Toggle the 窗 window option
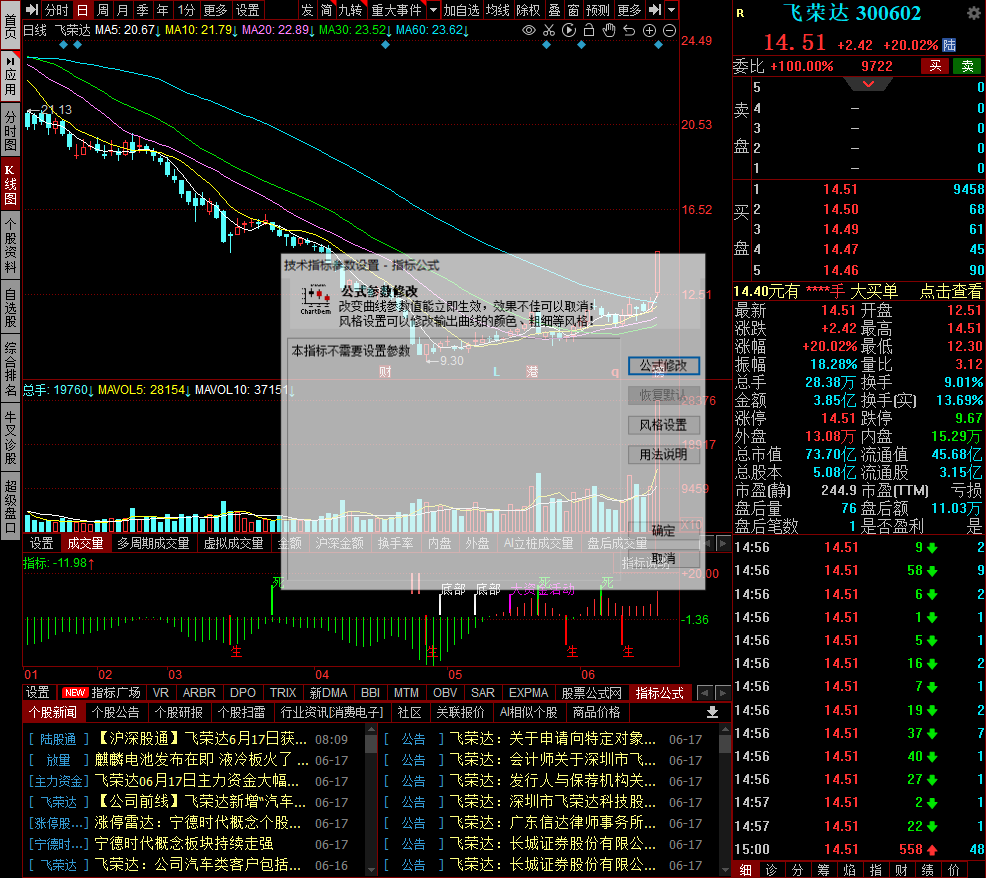Viewport: 986px width, 878px height. [573, 10]
